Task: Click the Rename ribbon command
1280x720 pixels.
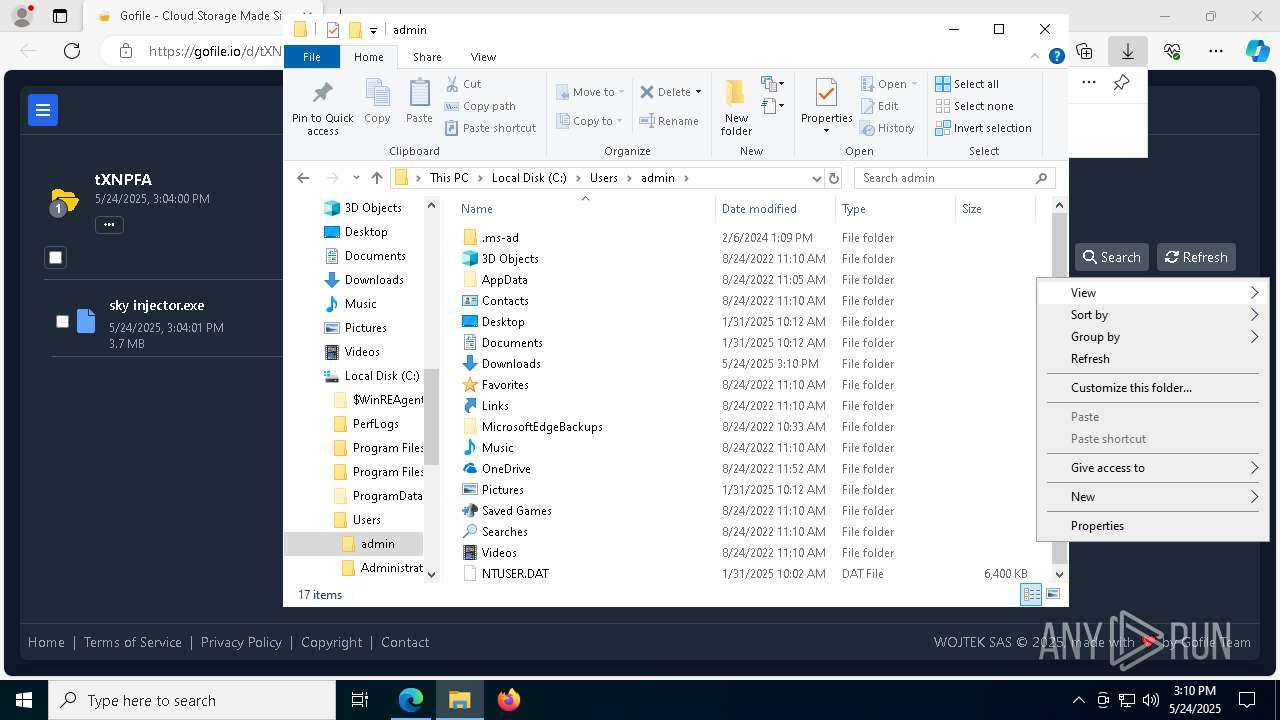Action: (x=669, y=121)
